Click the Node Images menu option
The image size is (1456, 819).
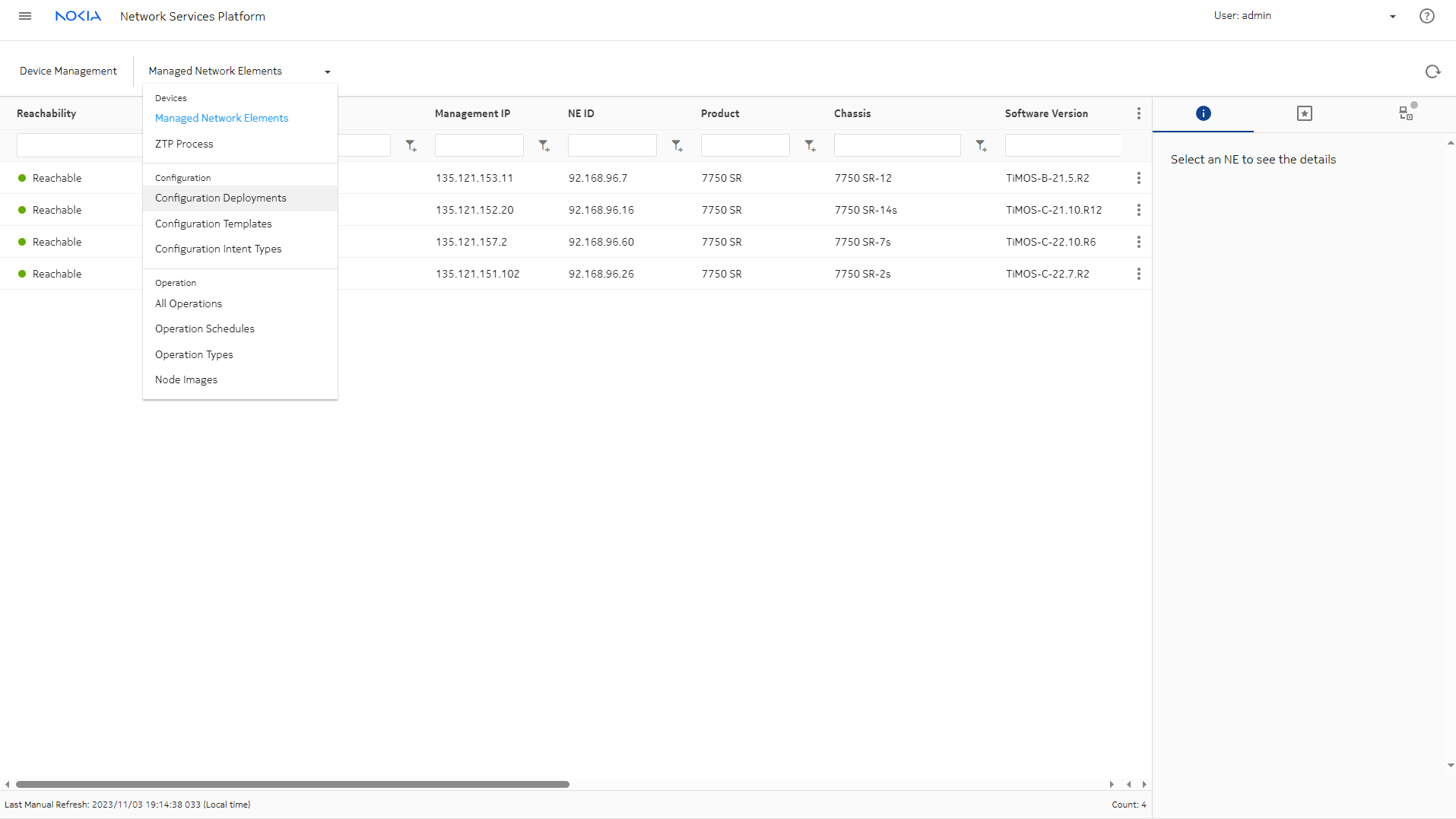point(186,379)
